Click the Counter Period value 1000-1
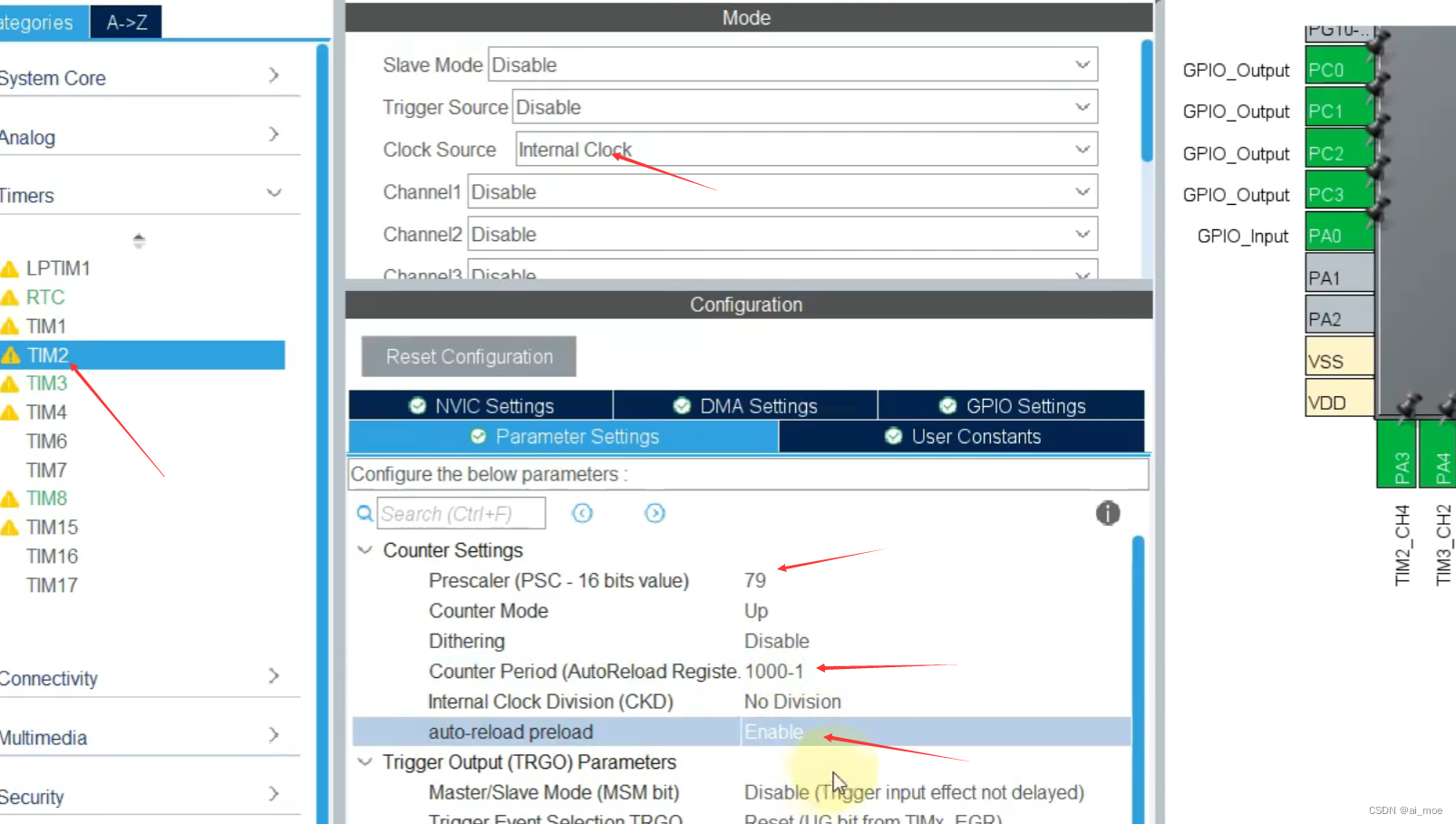 774,672
